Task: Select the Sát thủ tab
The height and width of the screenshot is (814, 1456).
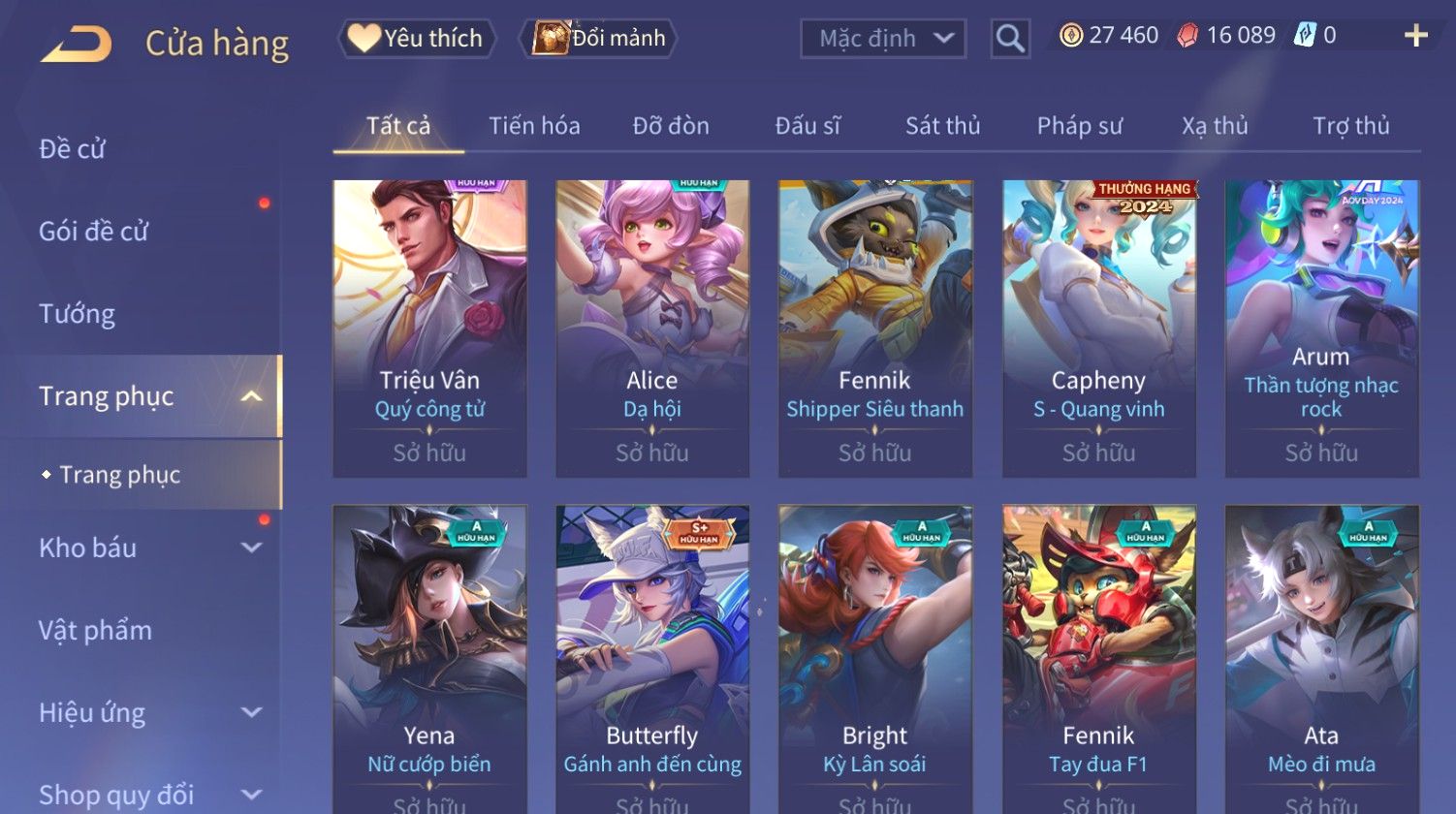Action: [942, 126]
